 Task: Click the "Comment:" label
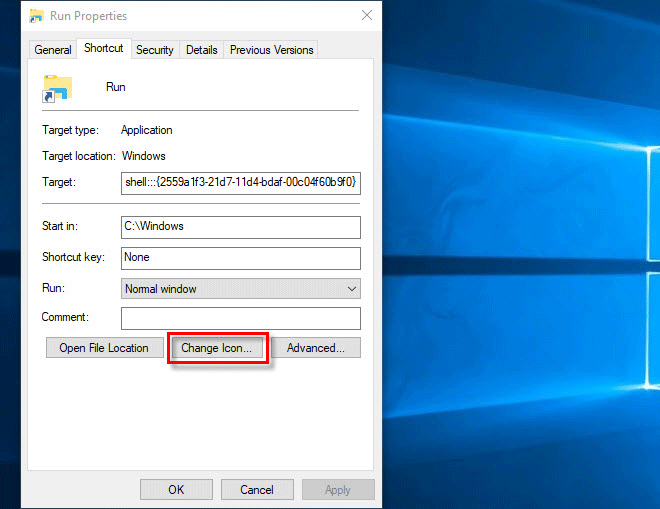(65, 317)
